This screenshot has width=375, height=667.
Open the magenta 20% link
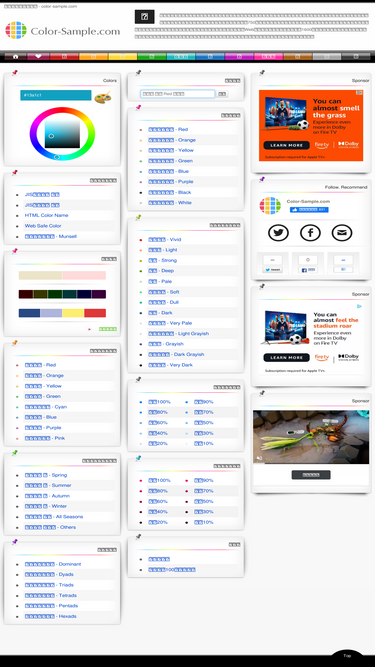click(x=158, y=522)
